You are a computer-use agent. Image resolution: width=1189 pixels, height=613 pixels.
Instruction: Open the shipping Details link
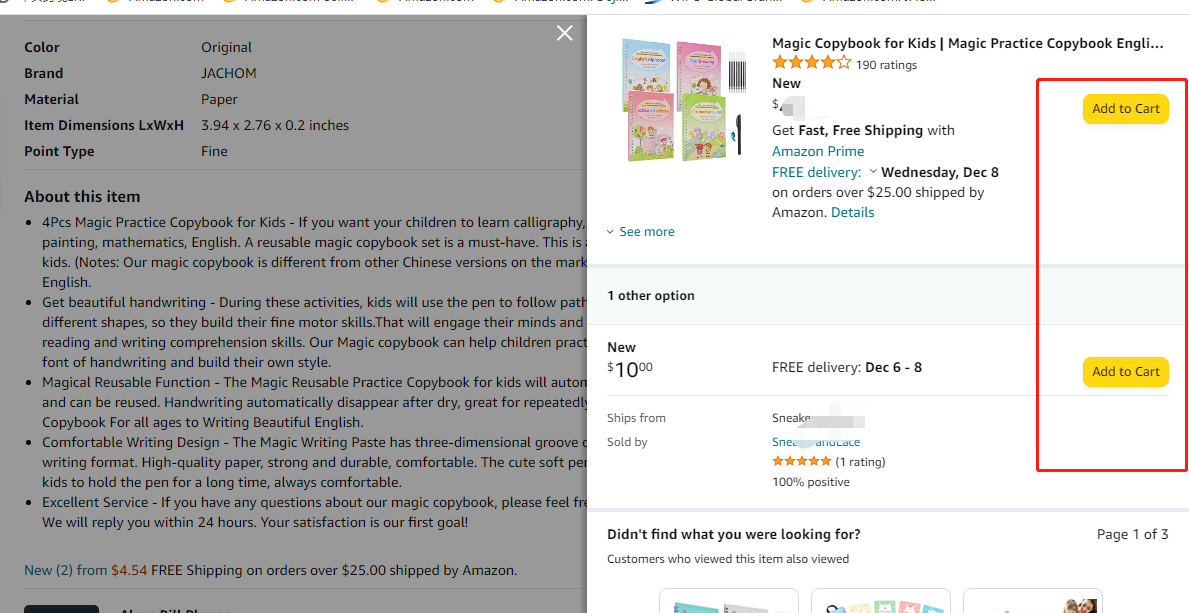point(852,212)
